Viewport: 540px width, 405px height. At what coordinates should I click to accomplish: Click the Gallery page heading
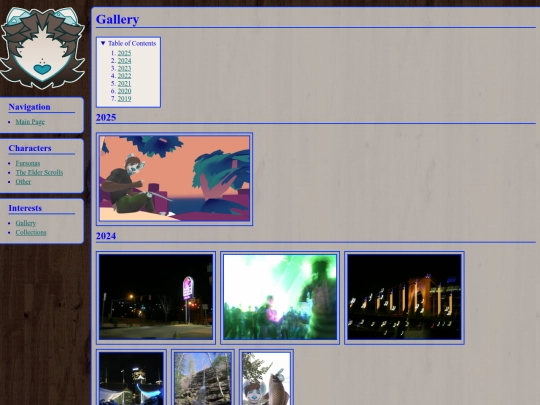117,19
